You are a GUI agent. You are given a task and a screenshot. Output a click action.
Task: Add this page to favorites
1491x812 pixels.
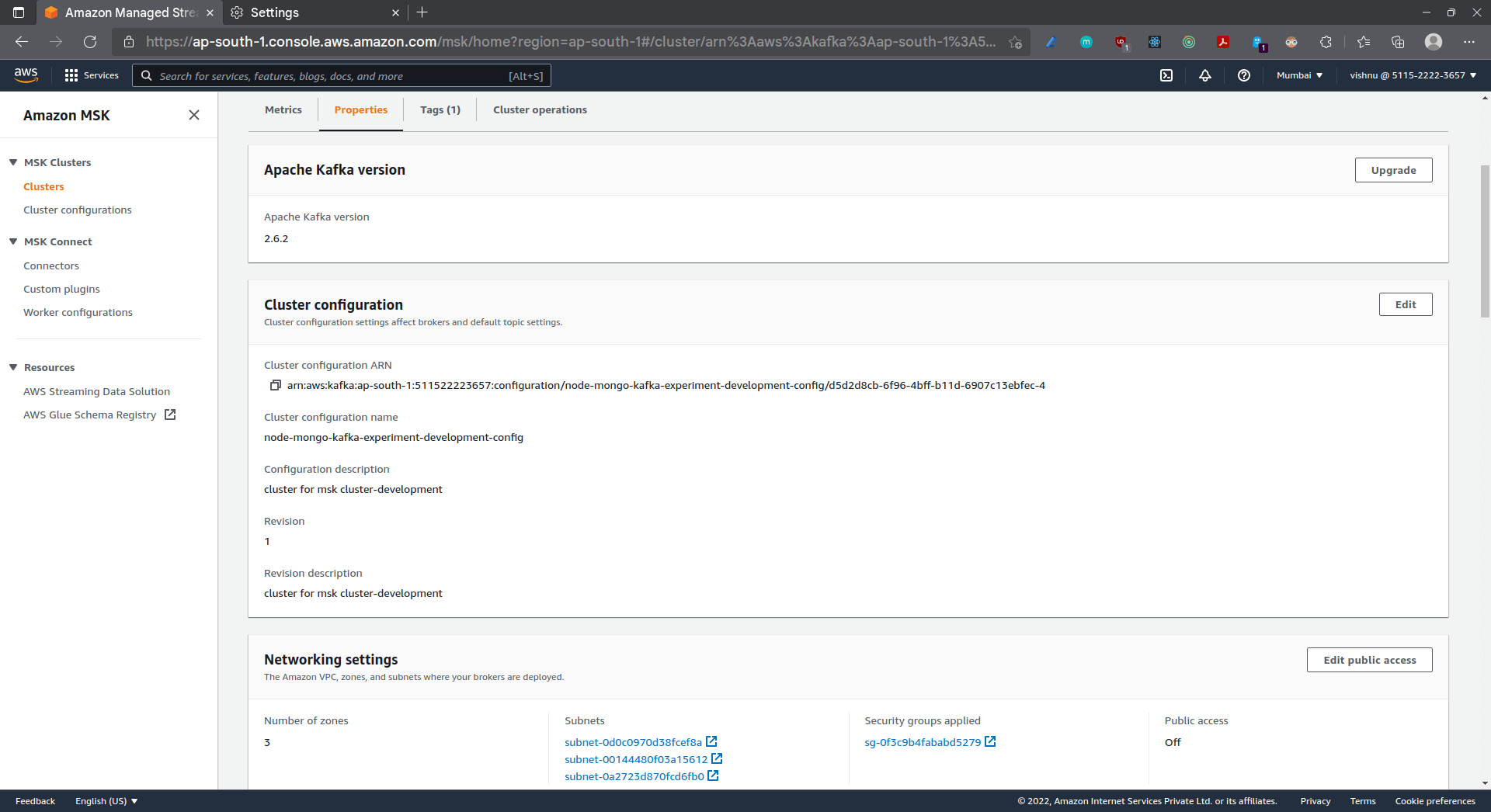coord(1015,42)
